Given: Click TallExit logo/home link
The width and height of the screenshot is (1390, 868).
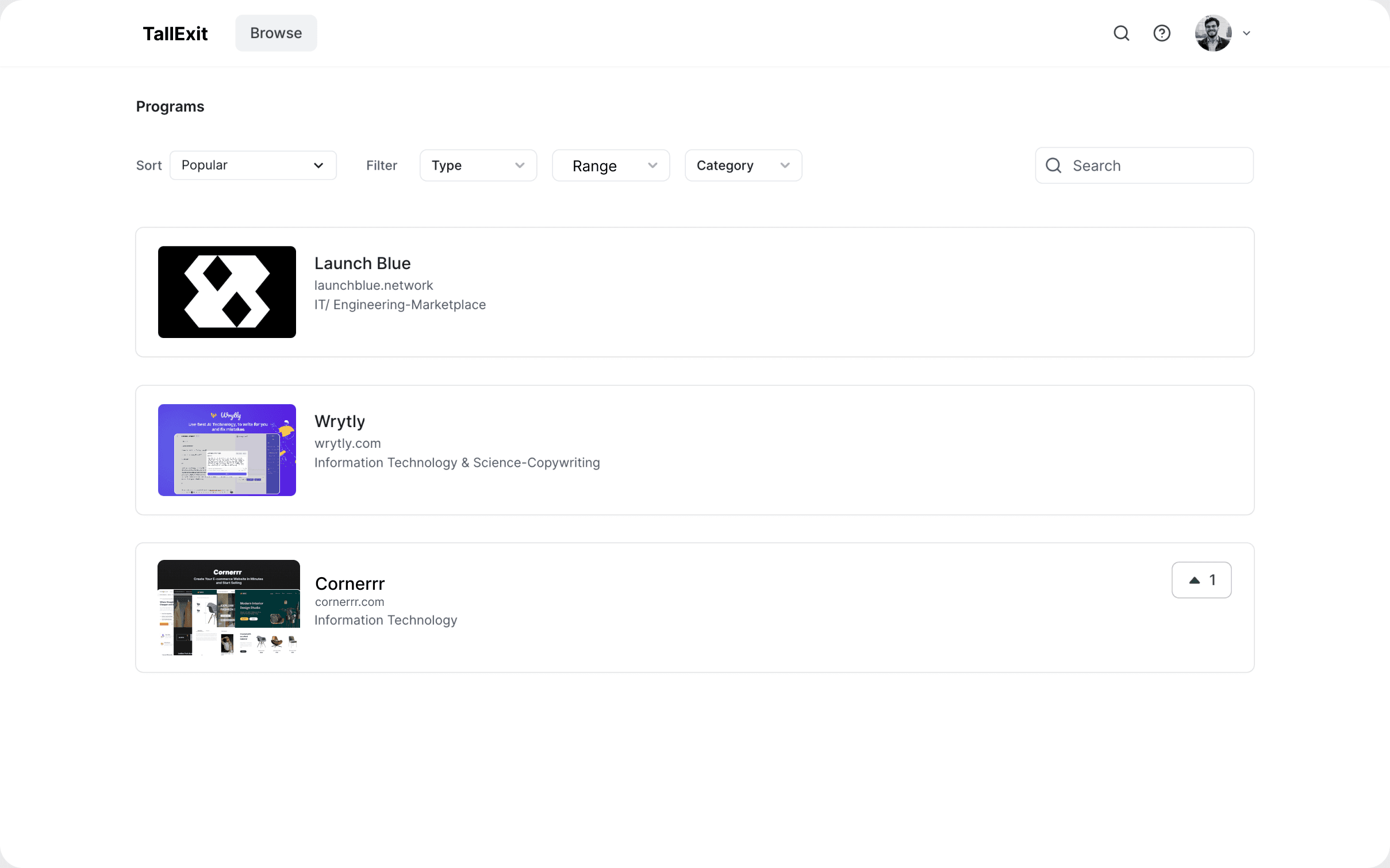Looking at the screenshot, I should pos(175,33).
